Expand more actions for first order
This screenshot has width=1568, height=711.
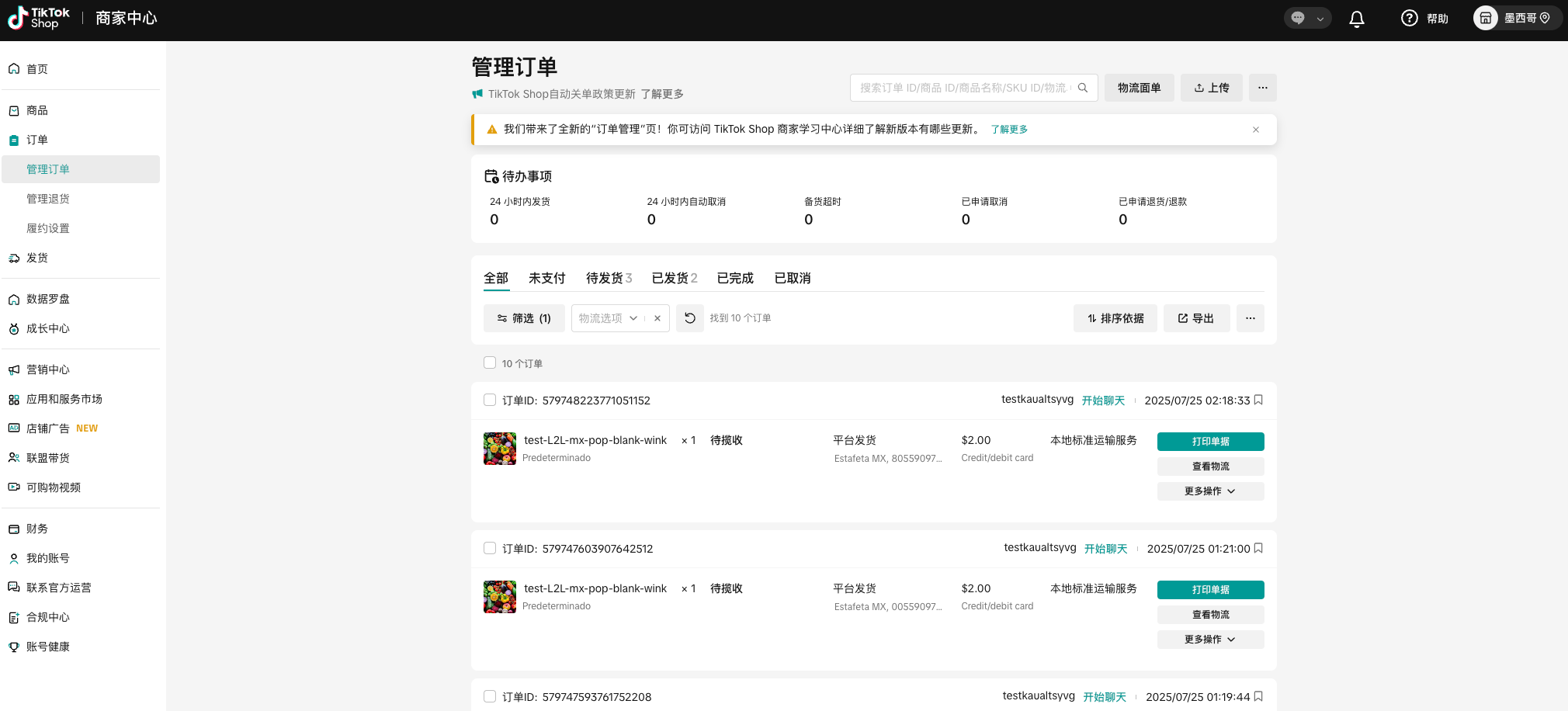tap(1209, 491)
